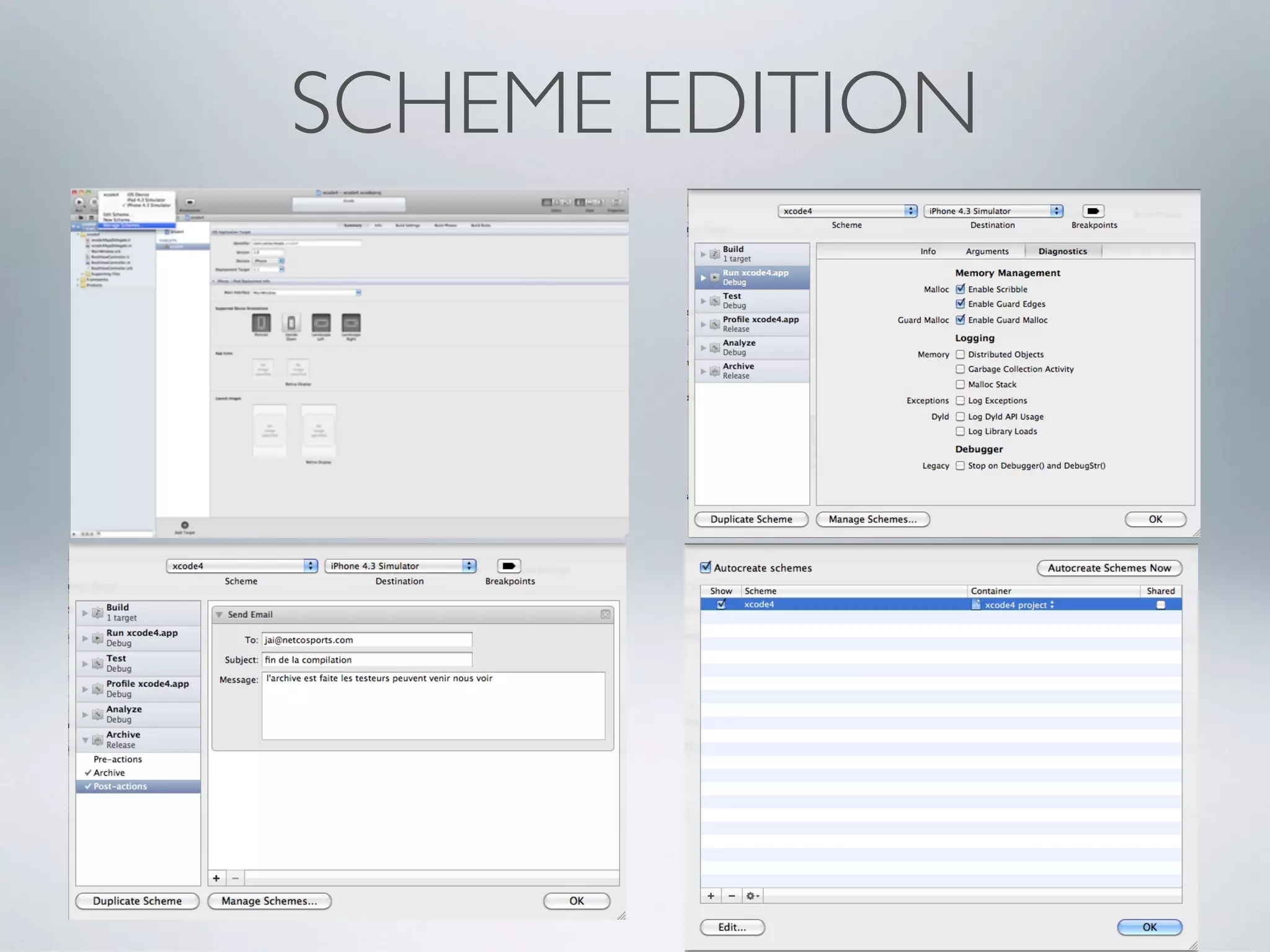Enable Malloc Stack logging
Viewport: 1270px width, 952px height.
click(960, 384)
